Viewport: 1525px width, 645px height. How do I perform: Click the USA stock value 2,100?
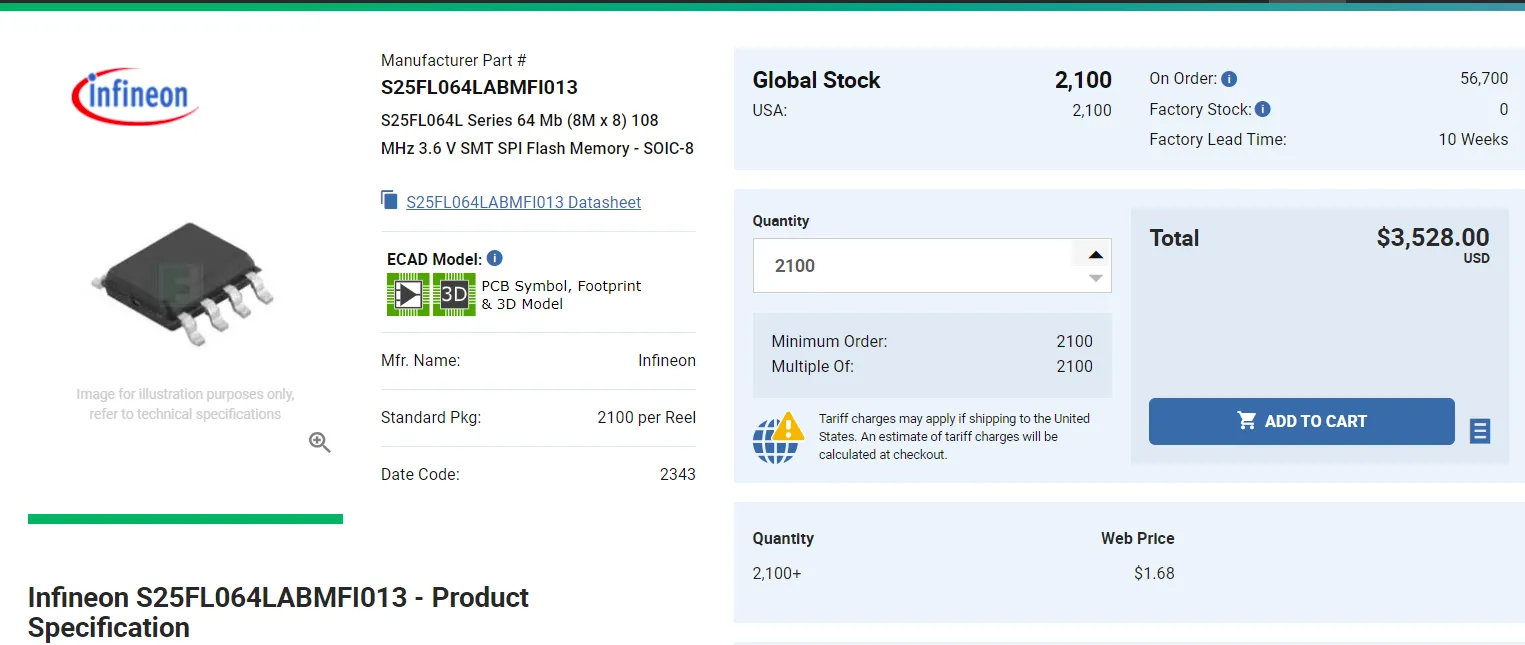point(1092,110)
